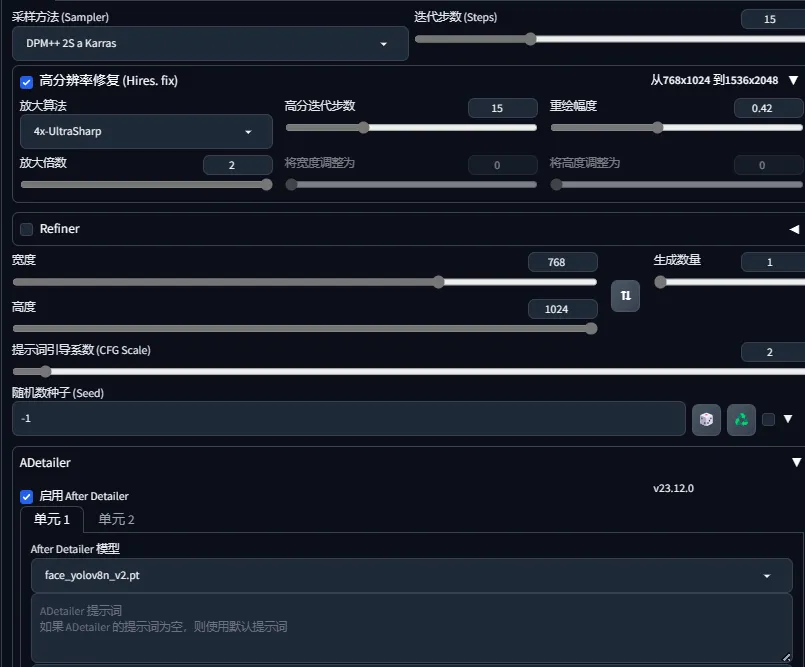Viewport: 805px width, 667px height.
Task: Enable the Refiner checkbox
Action: coord(26,229)
